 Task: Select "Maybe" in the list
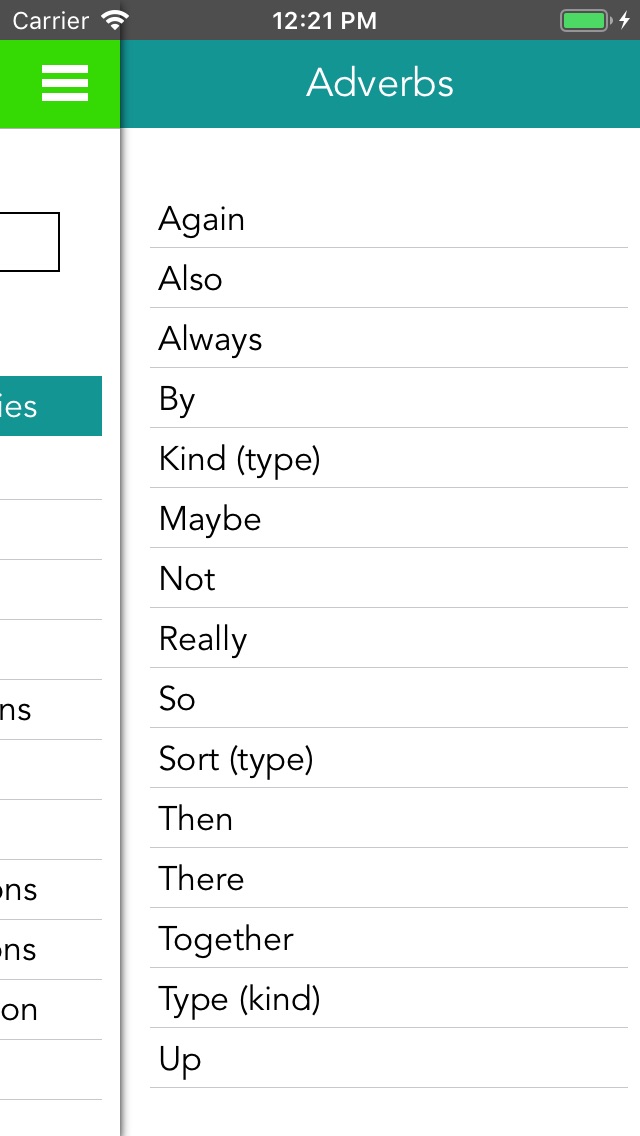[388, 519]
